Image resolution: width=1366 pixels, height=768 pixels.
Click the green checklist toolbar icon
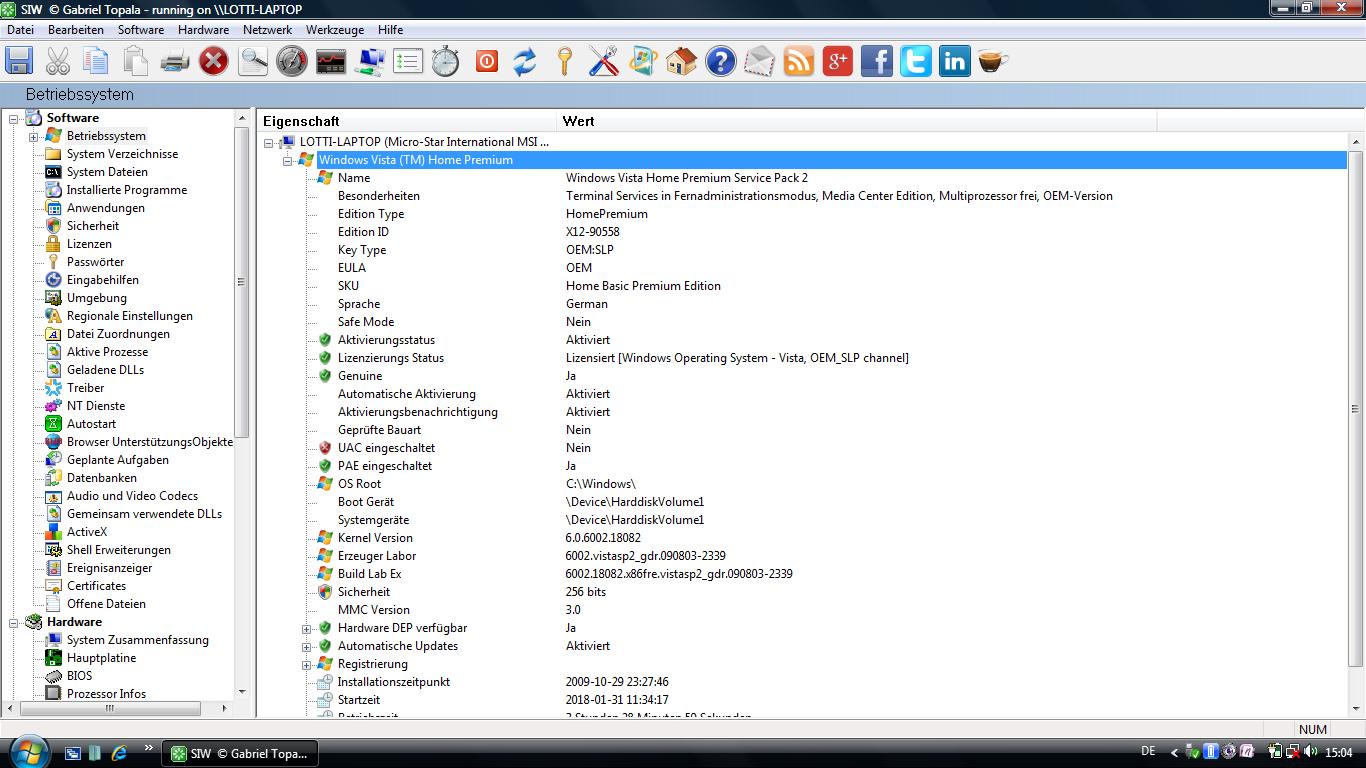click(408, 61)
